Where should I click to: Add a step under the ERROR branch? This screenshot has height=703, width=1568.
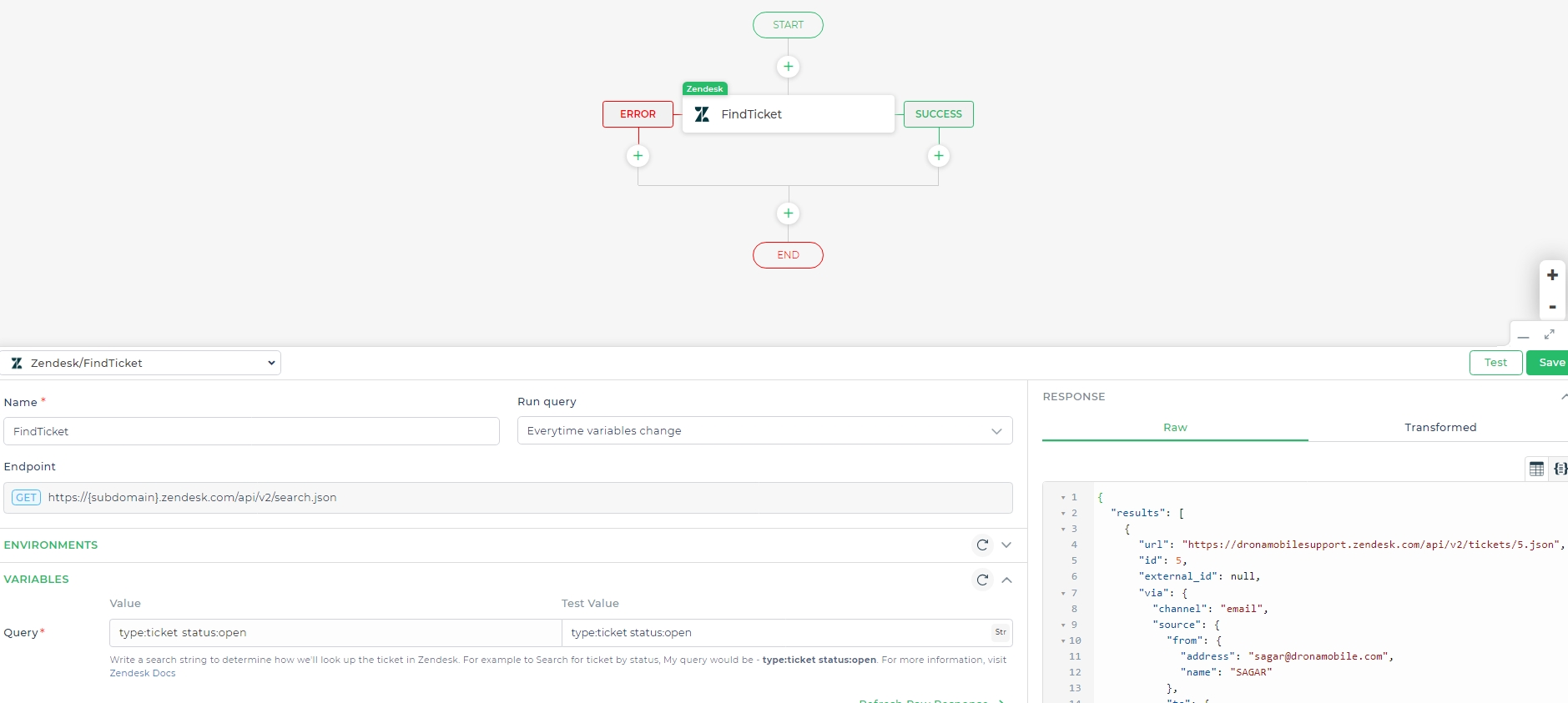[x=638, y=156]
